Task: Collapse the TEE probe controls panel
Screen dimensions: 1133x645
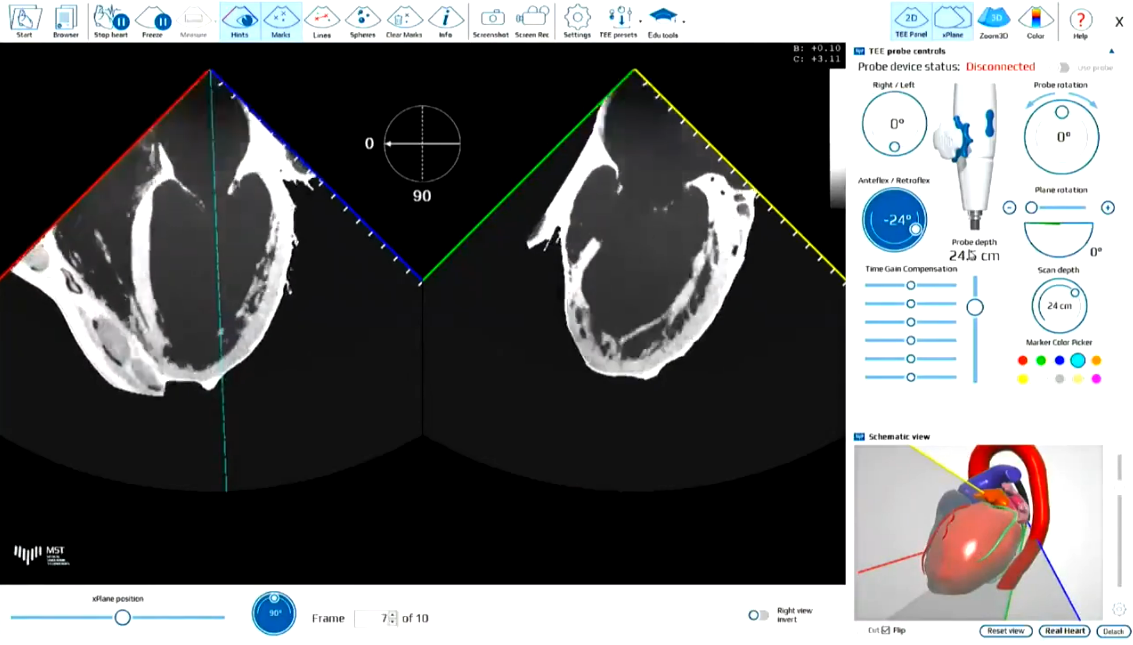Action: (x=1111, y=50)
